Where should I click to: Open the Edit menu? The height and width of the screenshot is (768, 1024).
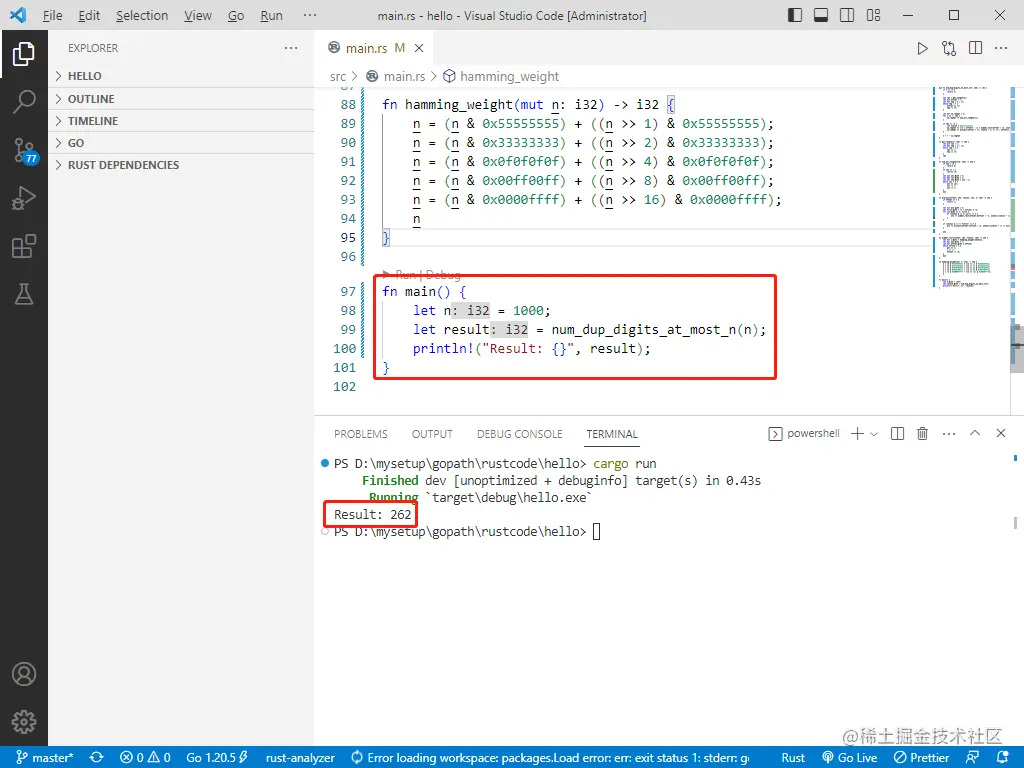pyautogui.click(x=89, y=15)
